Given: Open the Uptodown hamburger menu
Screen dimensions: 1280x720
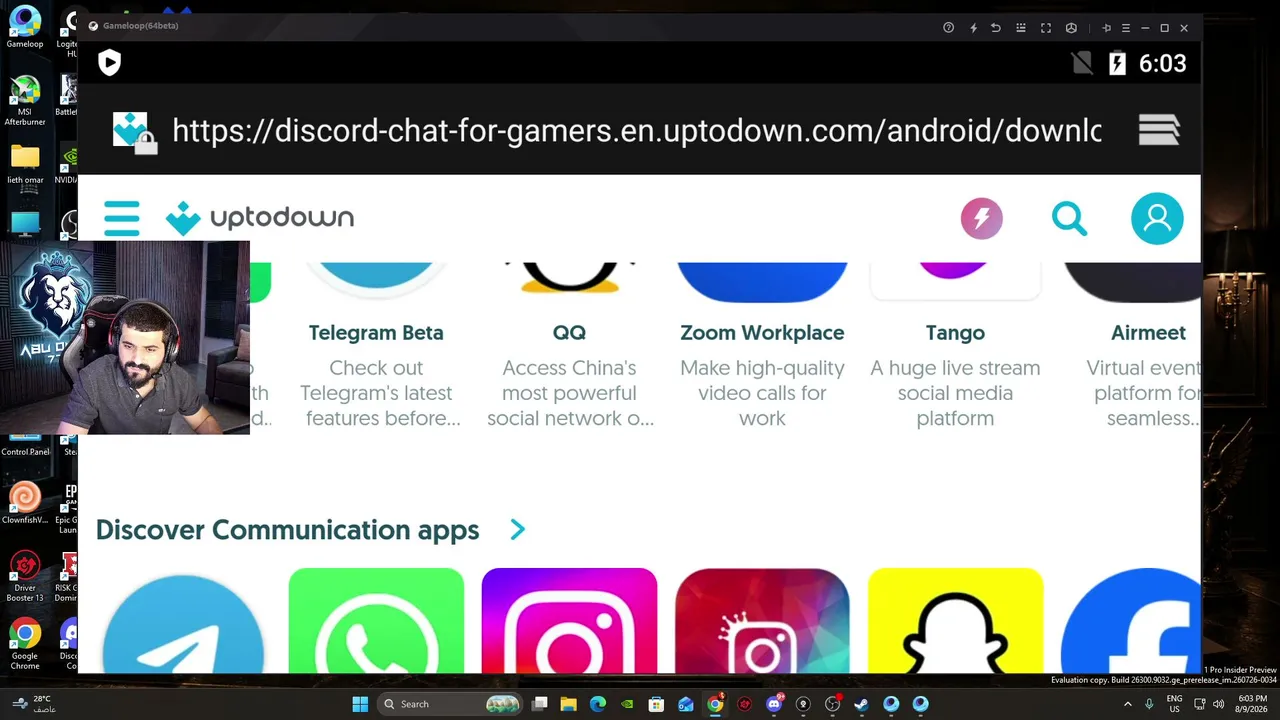Looking at the screenshot, I should [122, 218].
